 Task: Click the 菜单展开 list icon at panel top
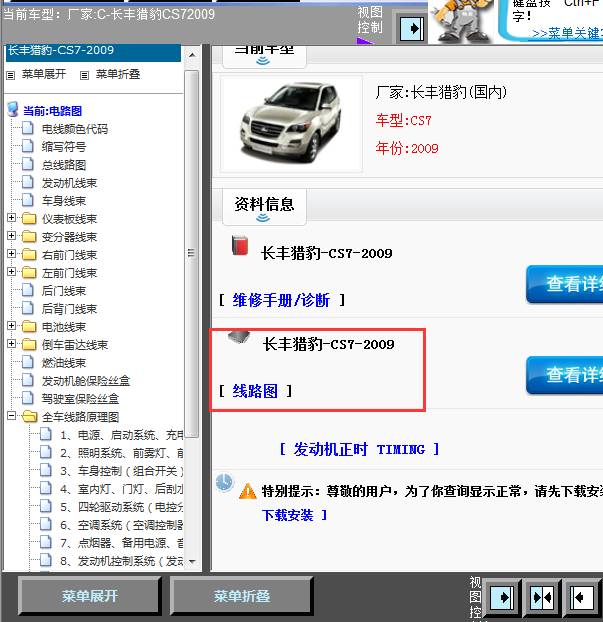pos(11,75)
